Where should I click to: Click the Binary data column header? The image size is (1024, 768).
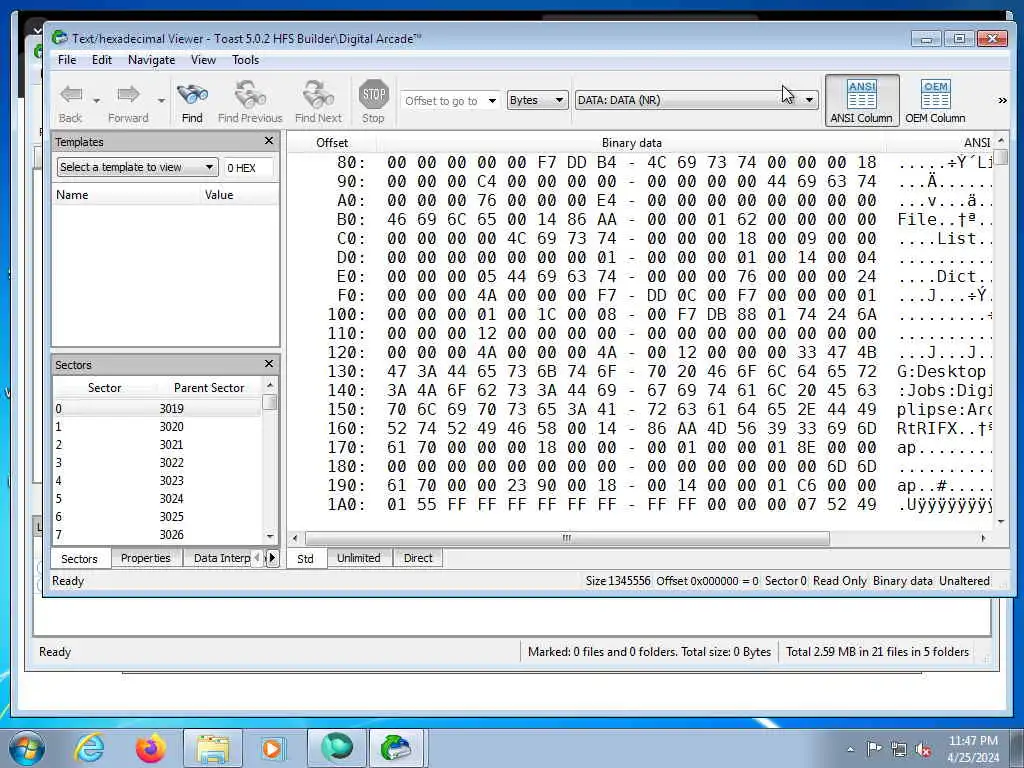(632, 142)
